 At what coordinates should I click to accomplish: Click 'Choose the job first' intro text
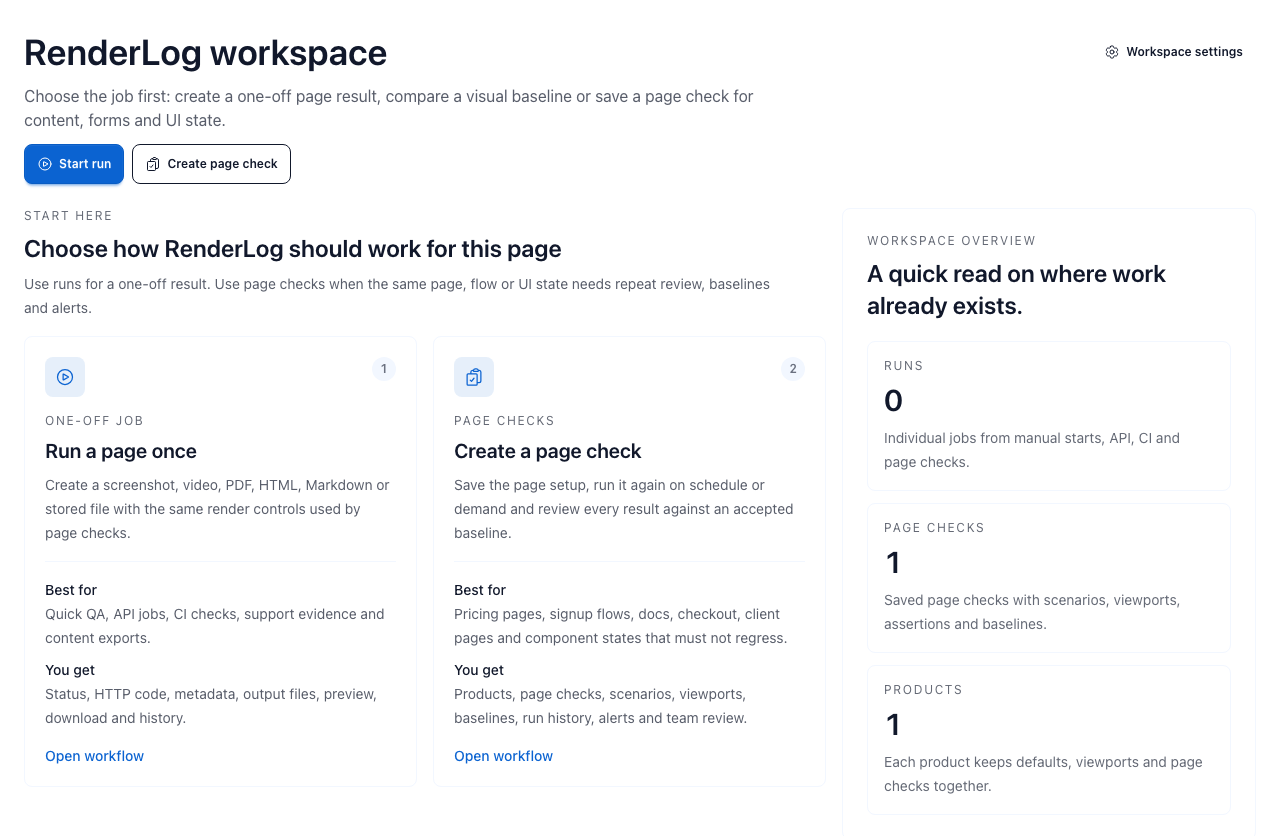tap(389, 109)
